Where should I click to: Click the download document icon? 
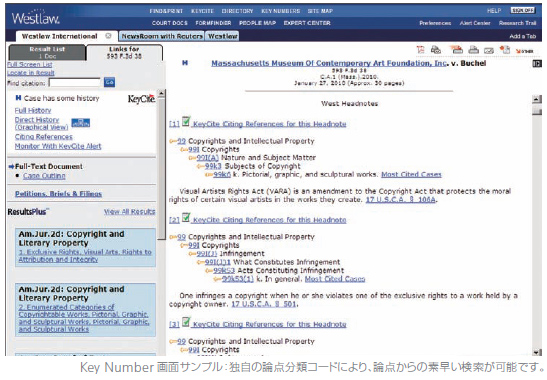pos(505,50)
